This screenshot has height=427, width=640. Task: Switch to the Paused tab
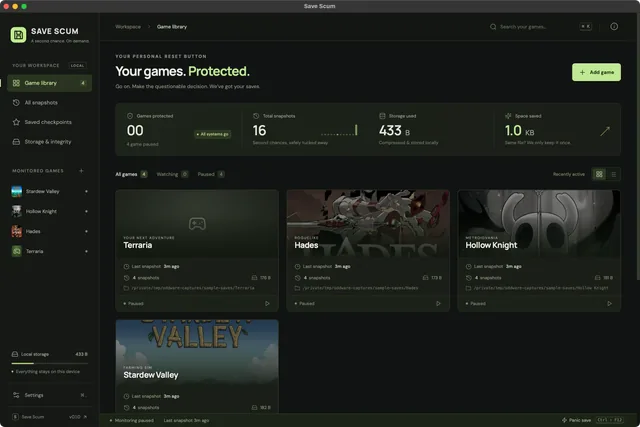pos(211,174)
